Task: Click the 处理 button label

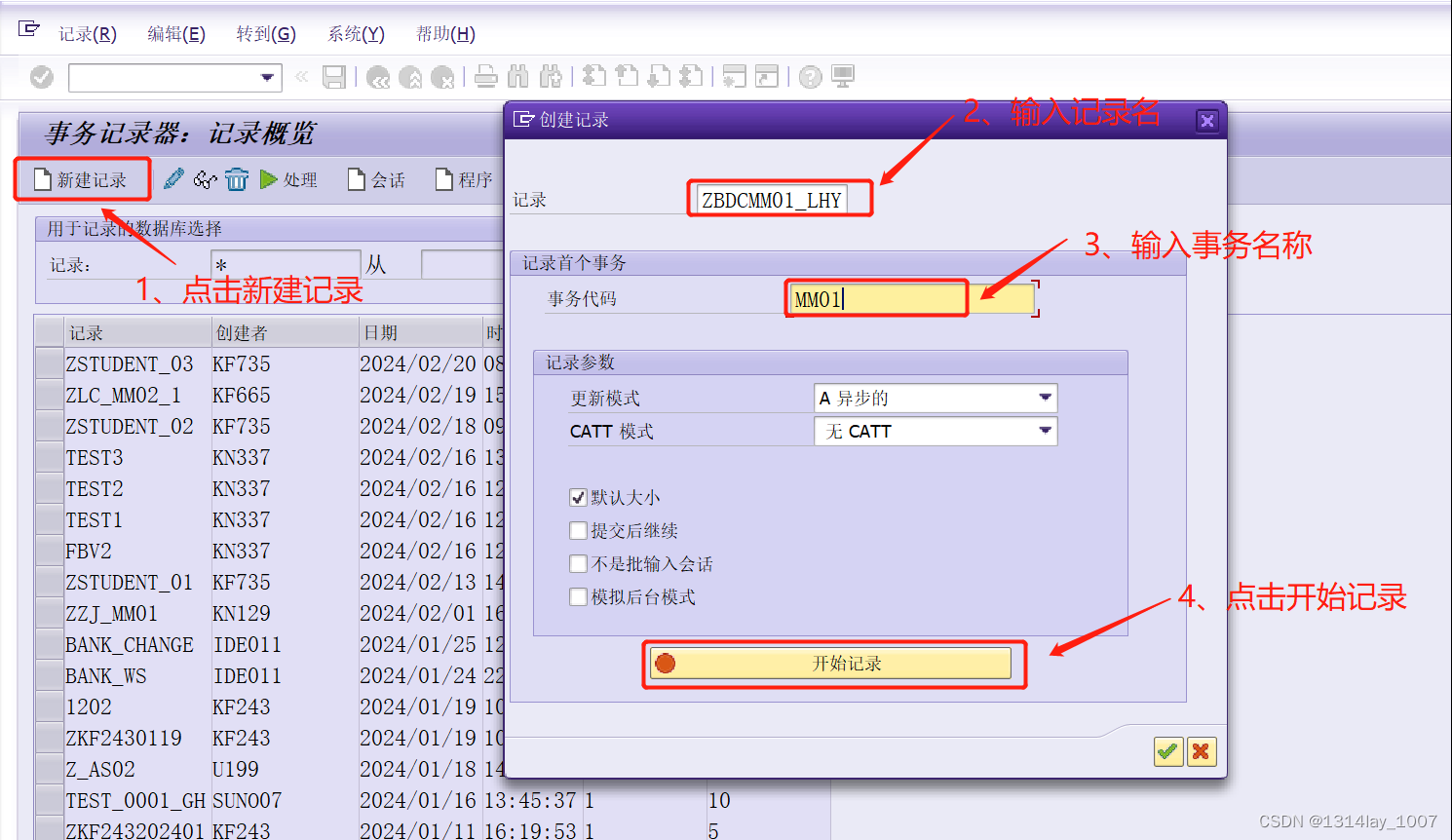Action: [x=300, y=179]
